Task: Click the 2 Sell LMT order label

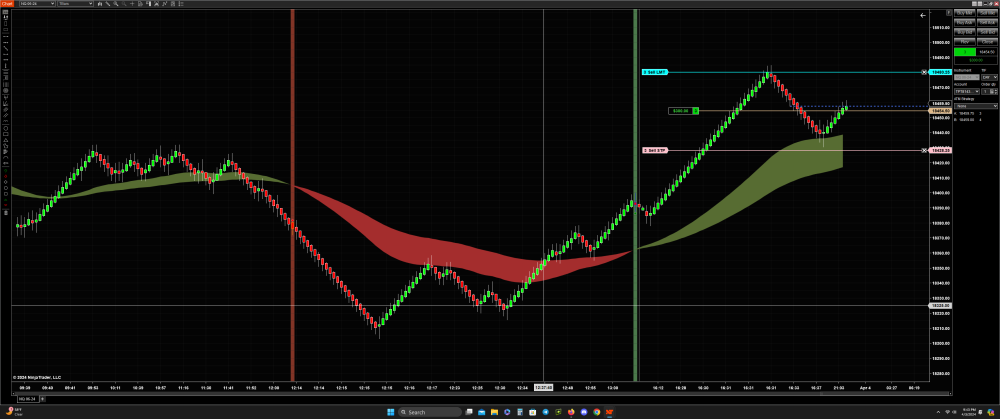Action: [x=654, y=72]
